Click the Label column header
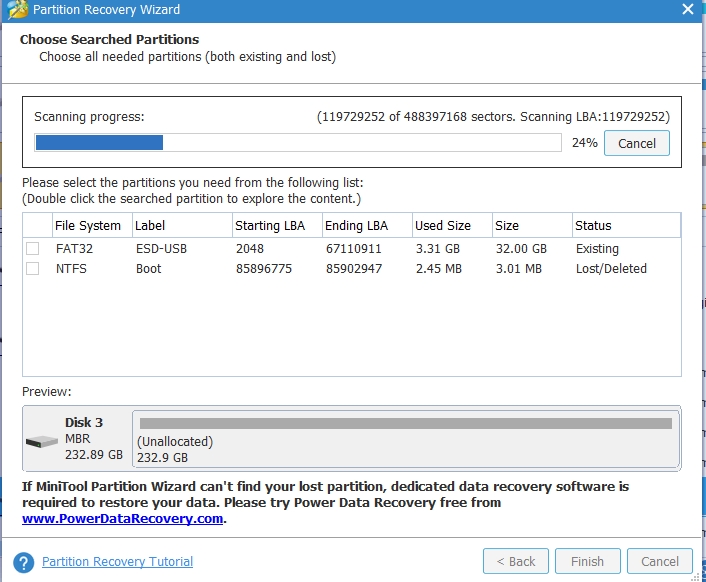 point(182,226)
